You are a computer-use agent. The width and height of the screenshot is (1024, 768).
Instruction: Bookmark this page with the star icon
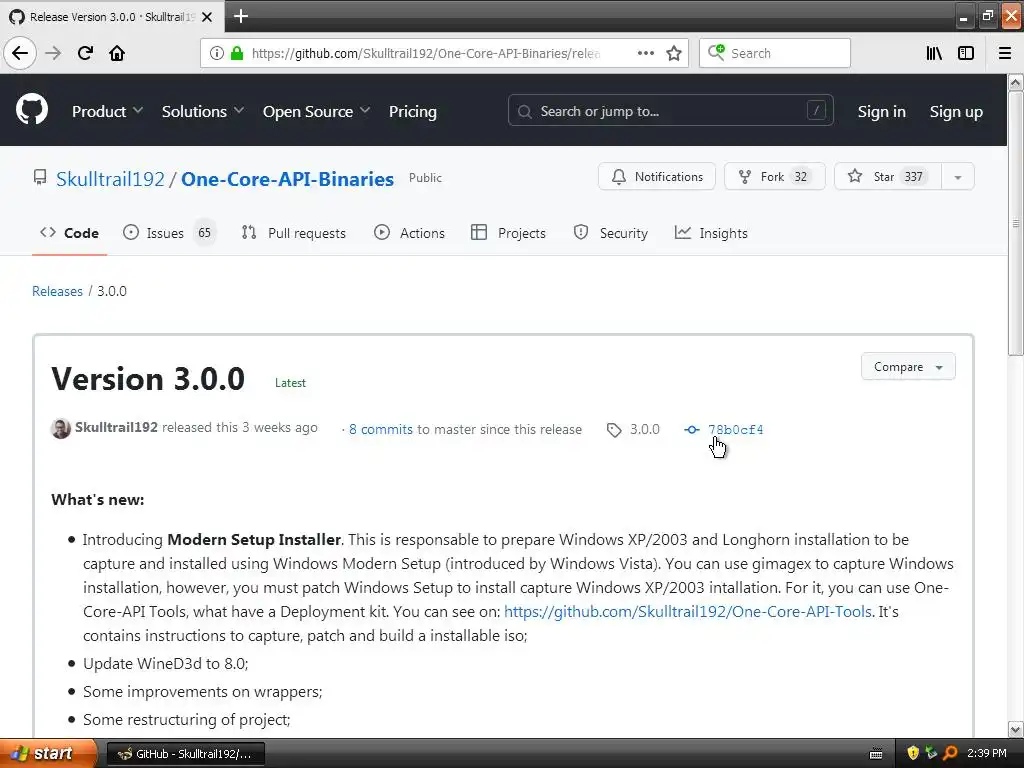tap(674, 53)
